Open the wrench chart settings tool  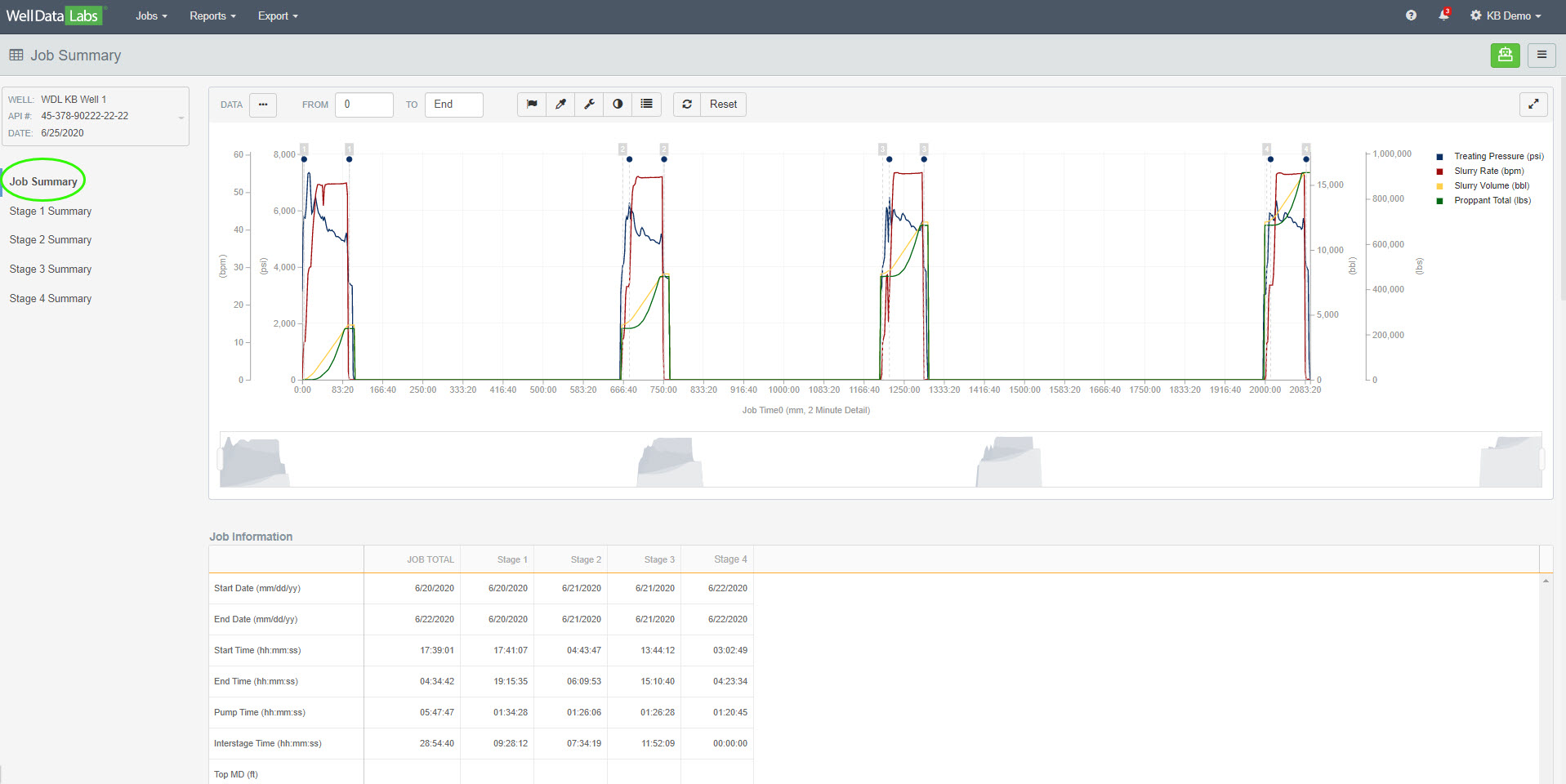[589, 105]
